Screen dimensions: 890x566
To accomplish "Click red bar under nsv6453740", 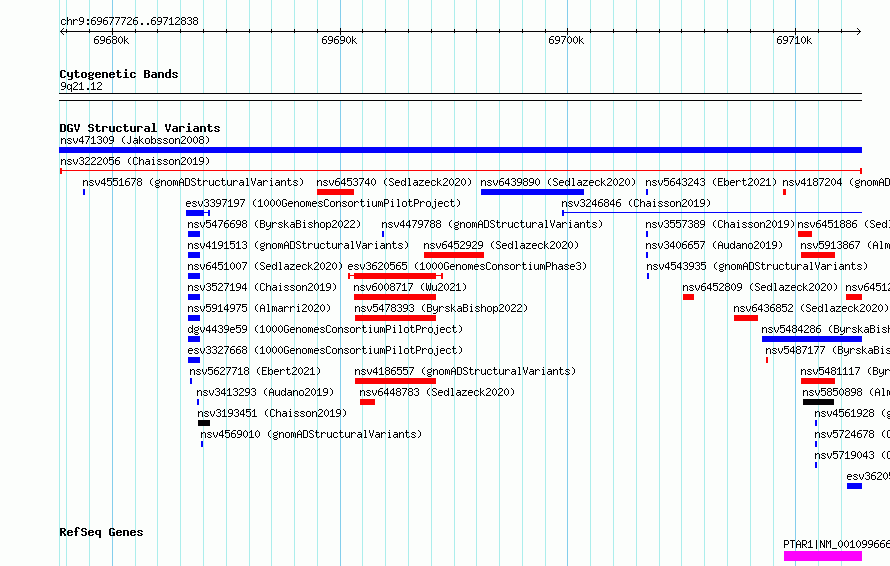I will 335,192.
